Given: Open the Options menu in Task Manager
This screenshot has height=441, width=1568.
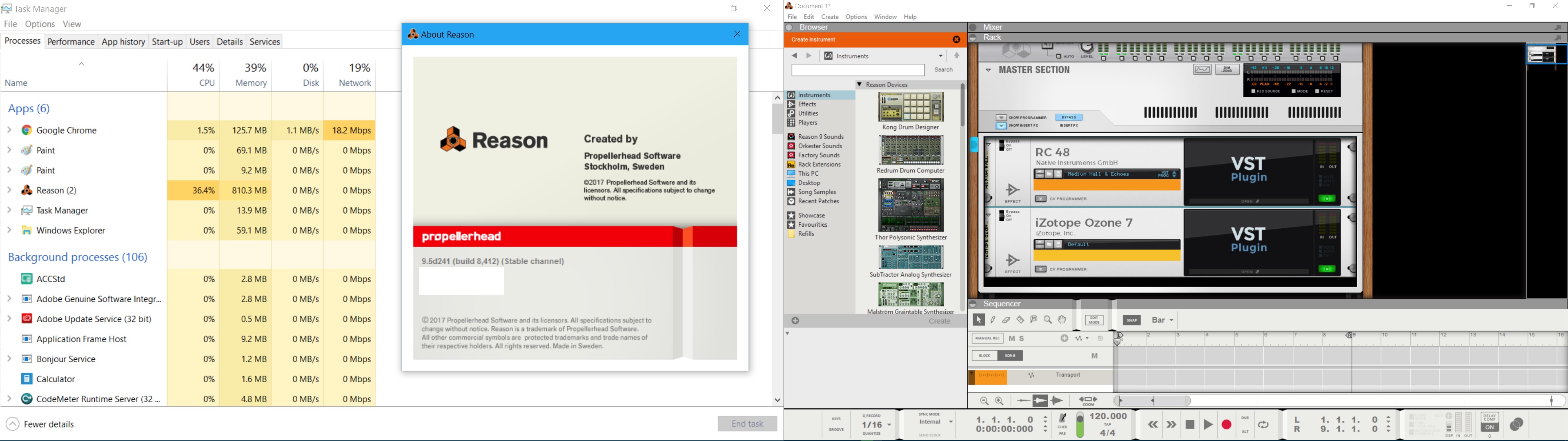Looking at the screenshot, I should pyautogui.click(x=40, y=24).
